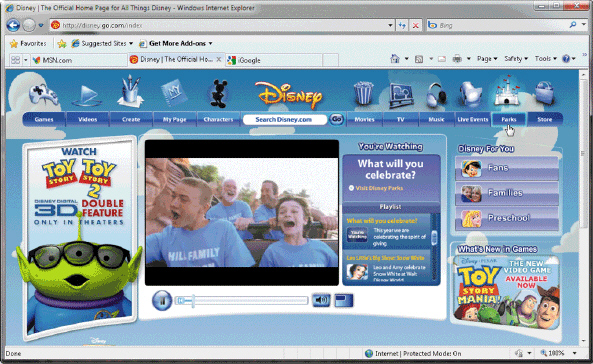The image size is (593, 364).
Task: Expand the address bar dropdown arrow
Action: (x=390, y=25)
